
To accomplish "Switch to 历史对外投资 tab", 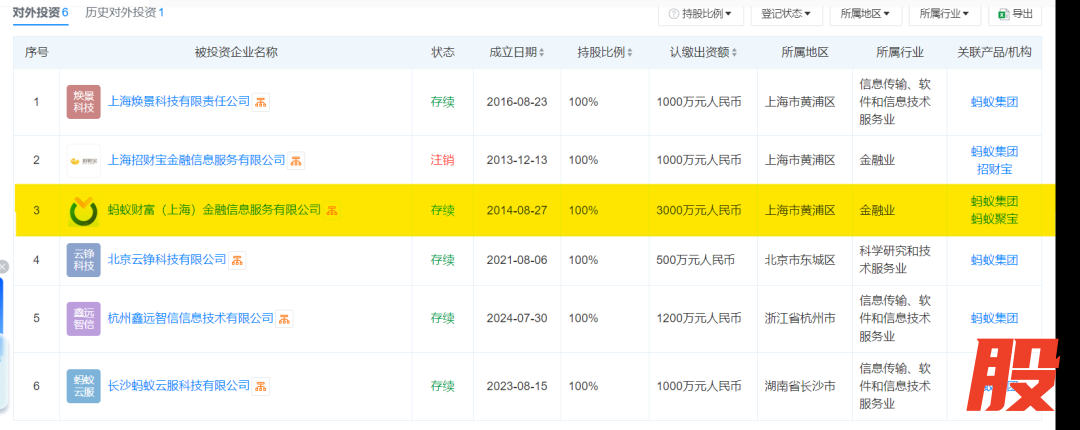I will [x=124, y=13].
